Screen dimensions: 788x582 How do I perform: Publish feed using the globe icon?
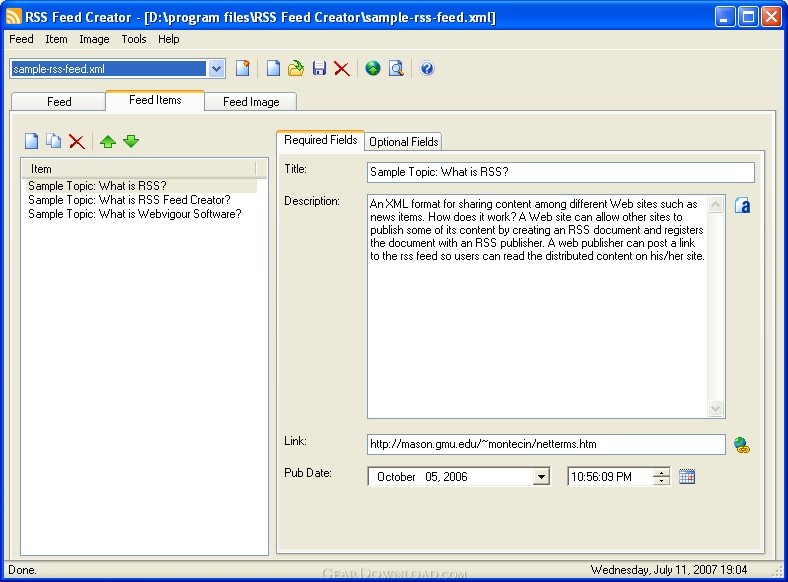click(x=373, y=68)
